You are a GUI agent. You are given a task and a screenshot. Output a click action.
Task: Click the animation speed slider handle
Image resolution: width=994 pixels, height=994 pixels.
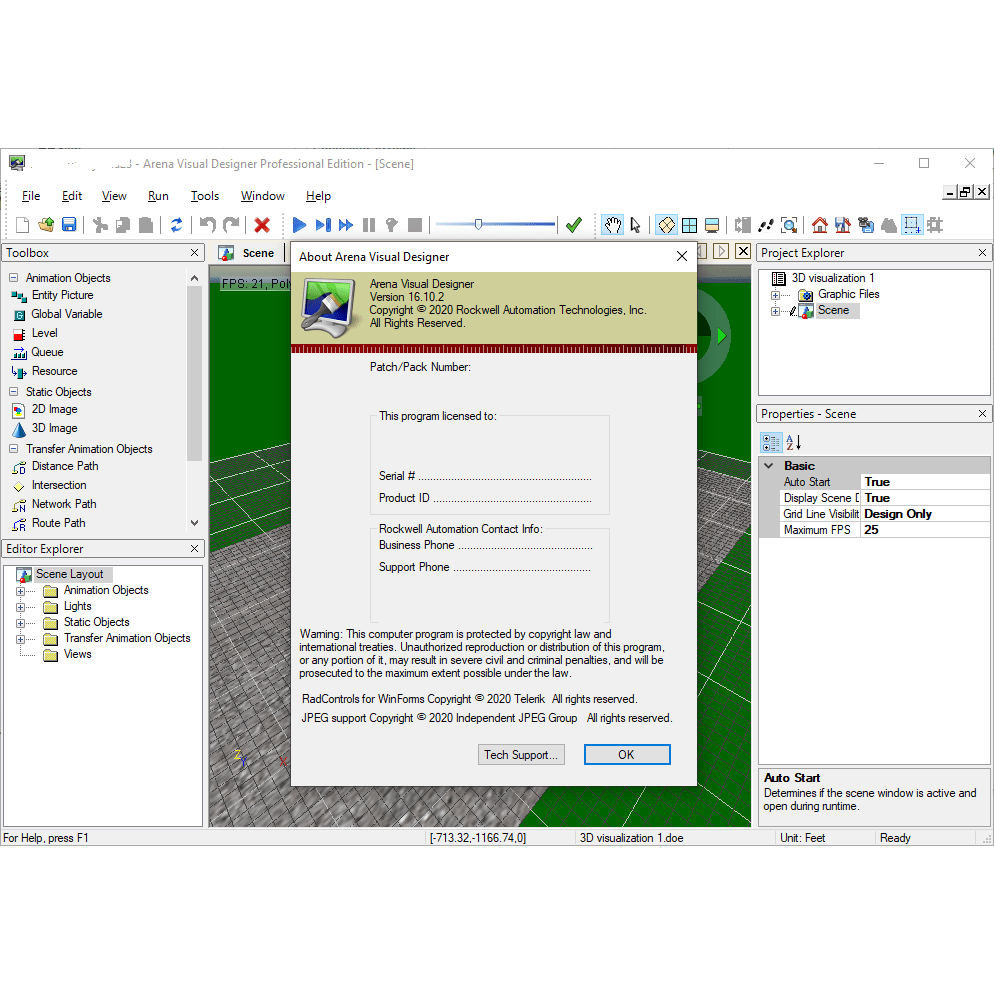pos(479,225)
